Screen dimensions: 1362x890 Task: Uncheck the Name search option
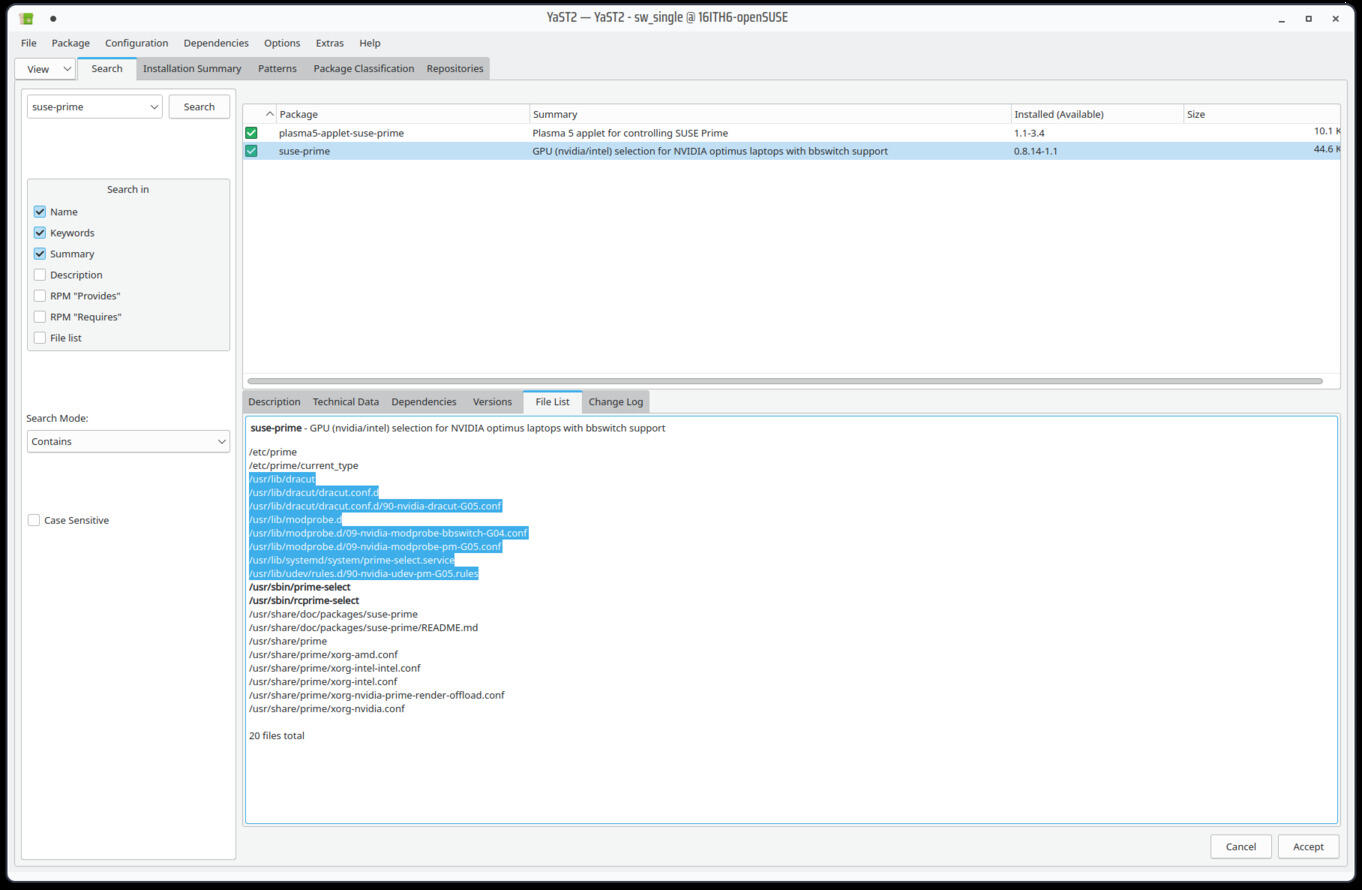click(40, 212)
